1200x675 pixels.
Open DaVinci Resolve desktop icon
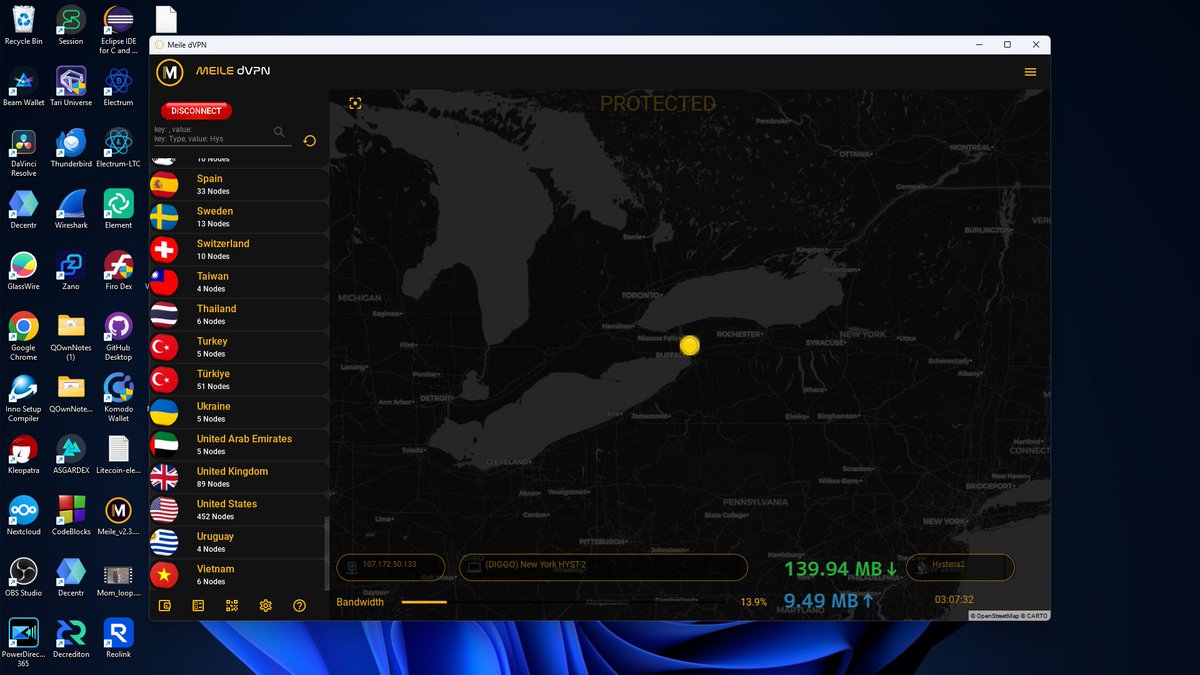23,150
